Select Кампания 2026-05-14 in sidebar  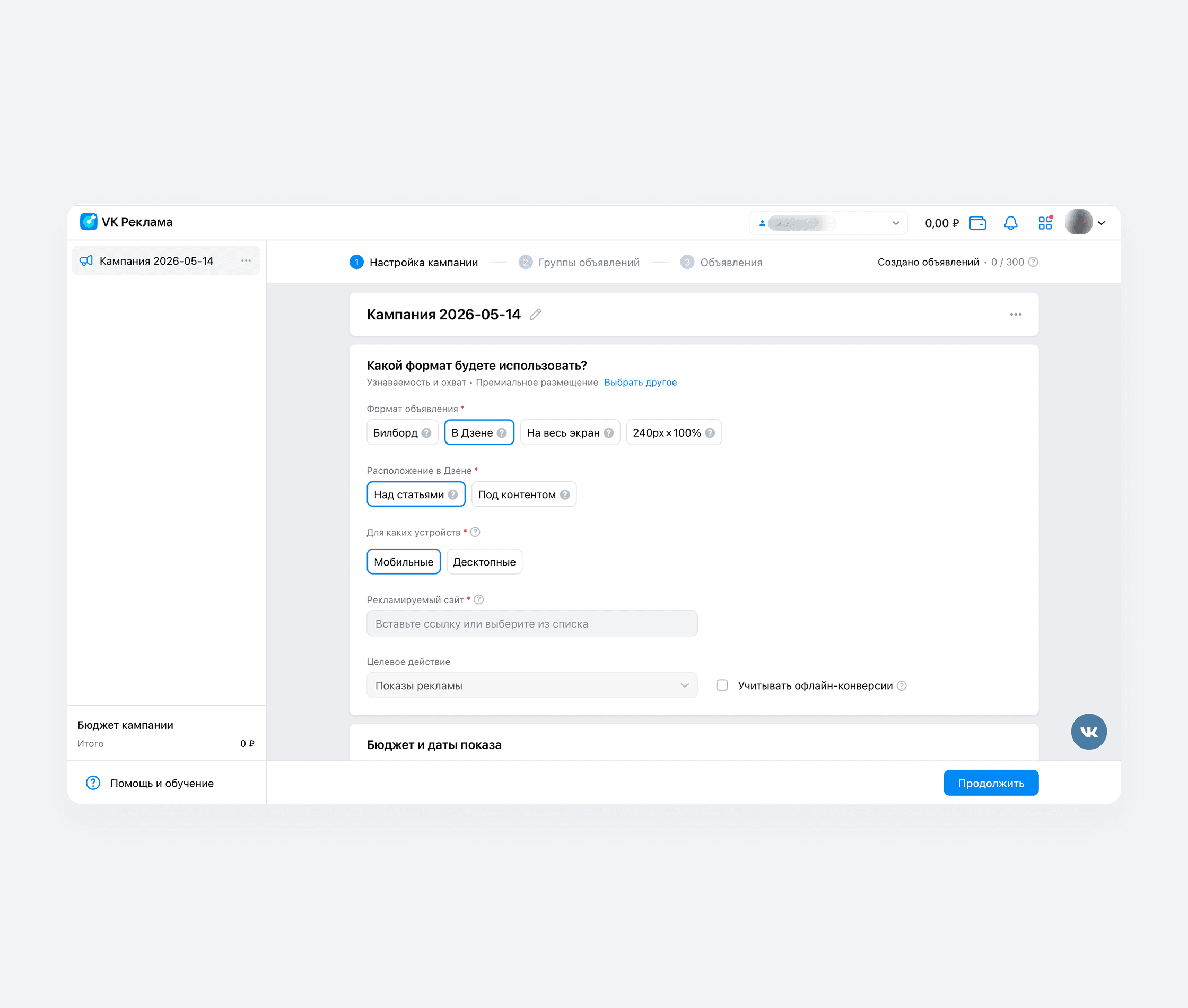point(165,260)
